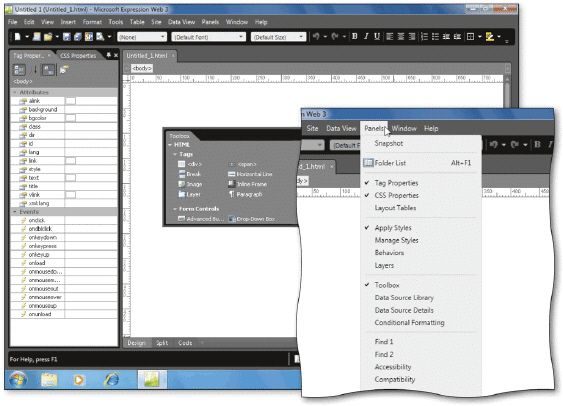Viewport: 563px width, 406px height.
Task: Open Windows Explorer from taskbar
Action: (49, 380)
